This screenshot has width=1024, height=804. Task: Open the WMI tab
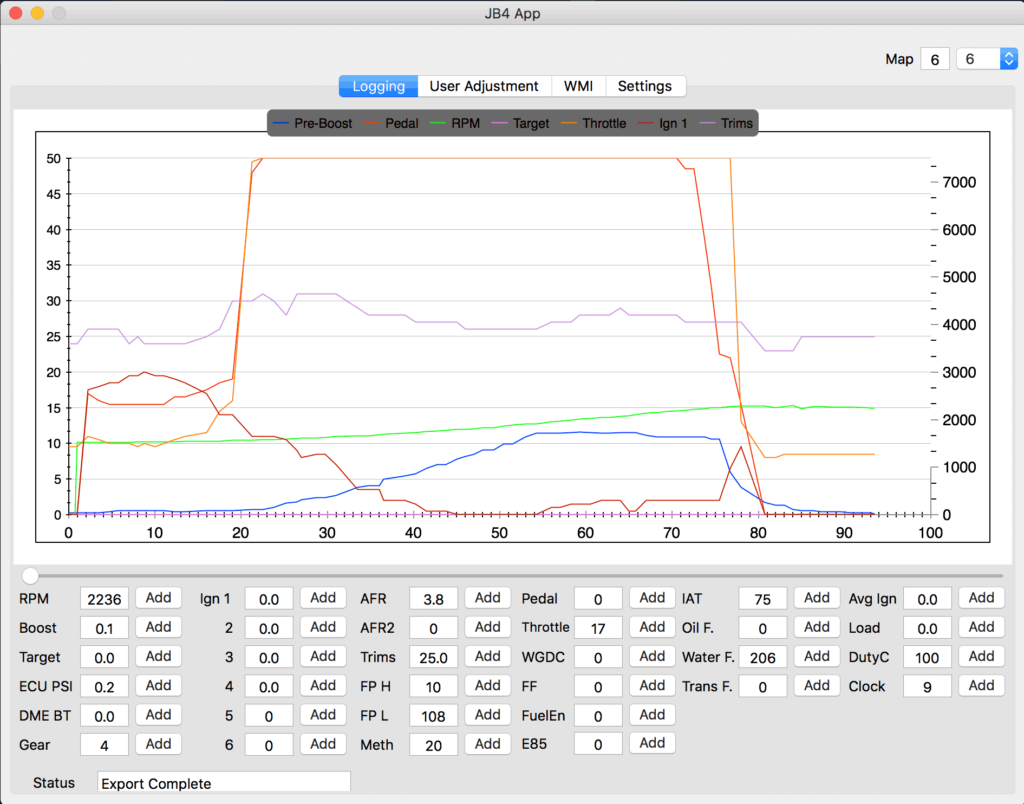(x=578, y=86)
